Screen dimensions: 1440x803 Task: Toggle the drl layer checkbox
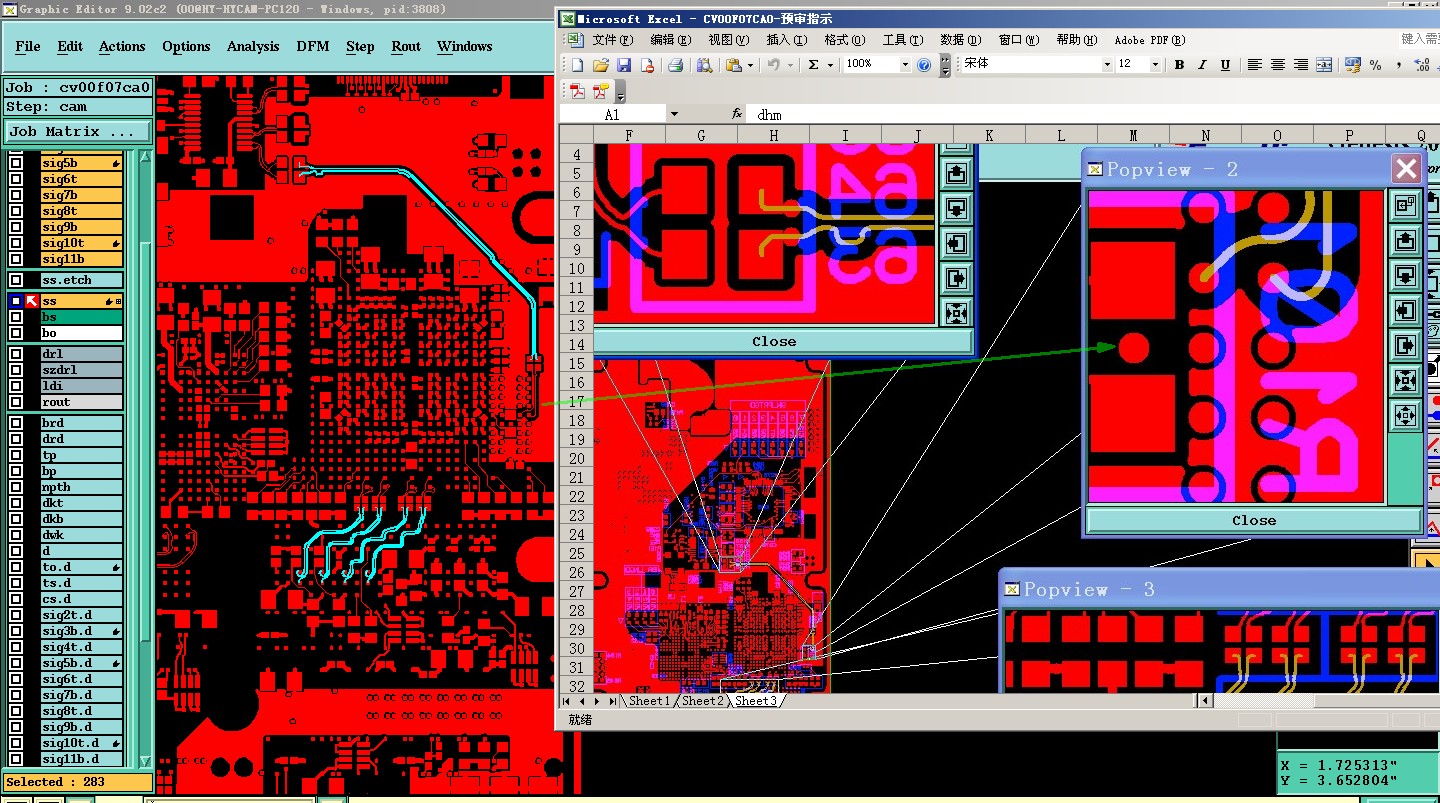[16, 354]
